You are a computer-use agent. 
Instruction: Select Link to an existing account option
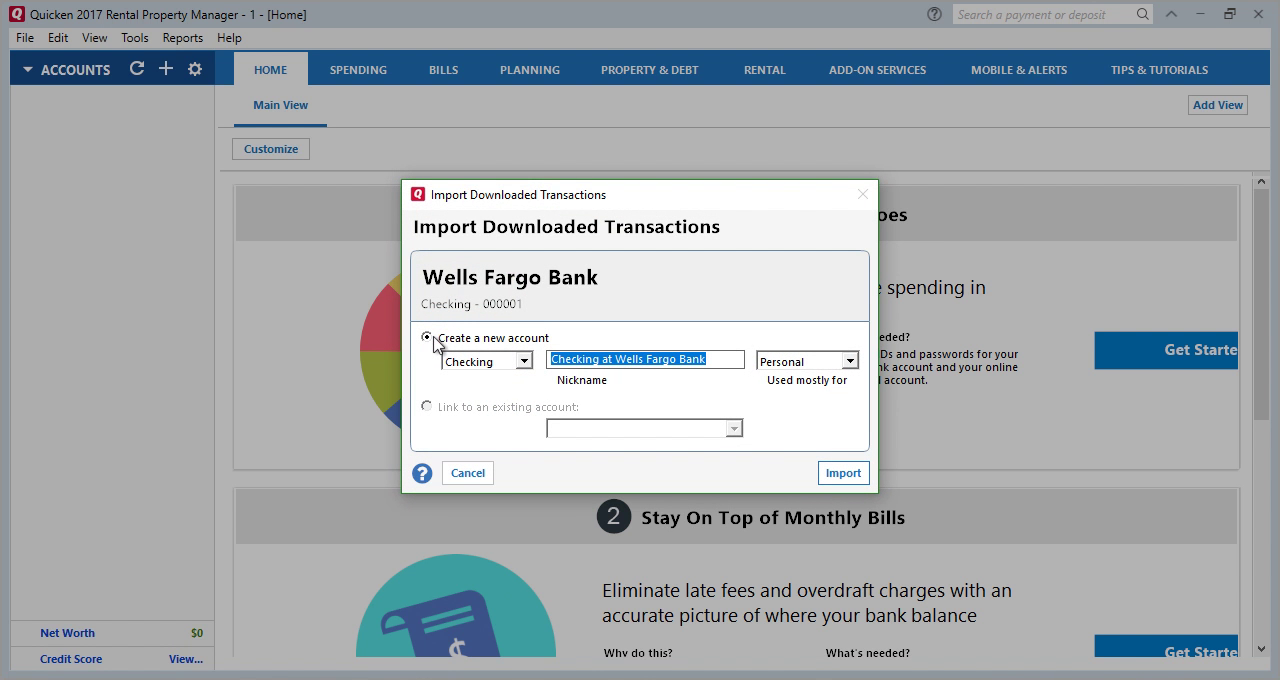pyautogui.click(x=427, y=406)
